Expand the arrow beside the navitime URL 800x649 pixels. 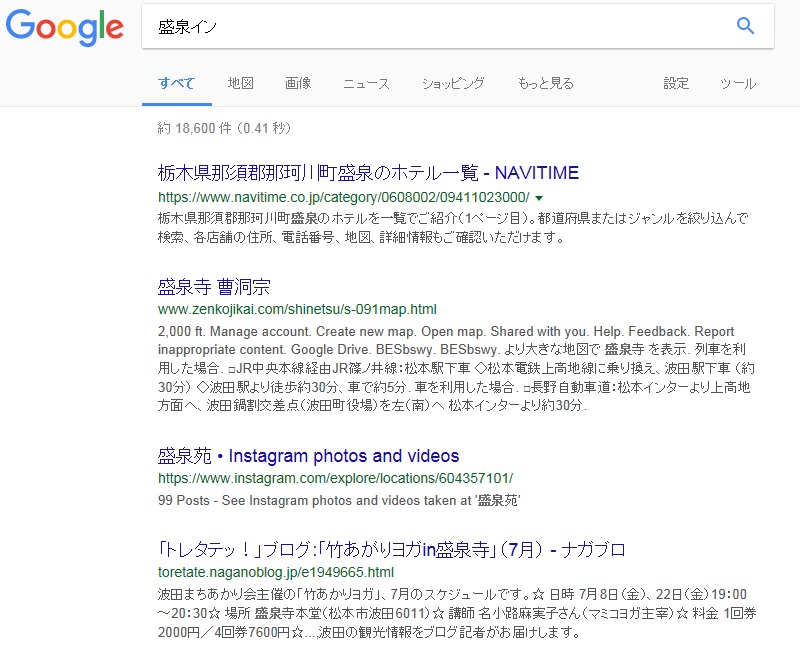tap(539, 198)
